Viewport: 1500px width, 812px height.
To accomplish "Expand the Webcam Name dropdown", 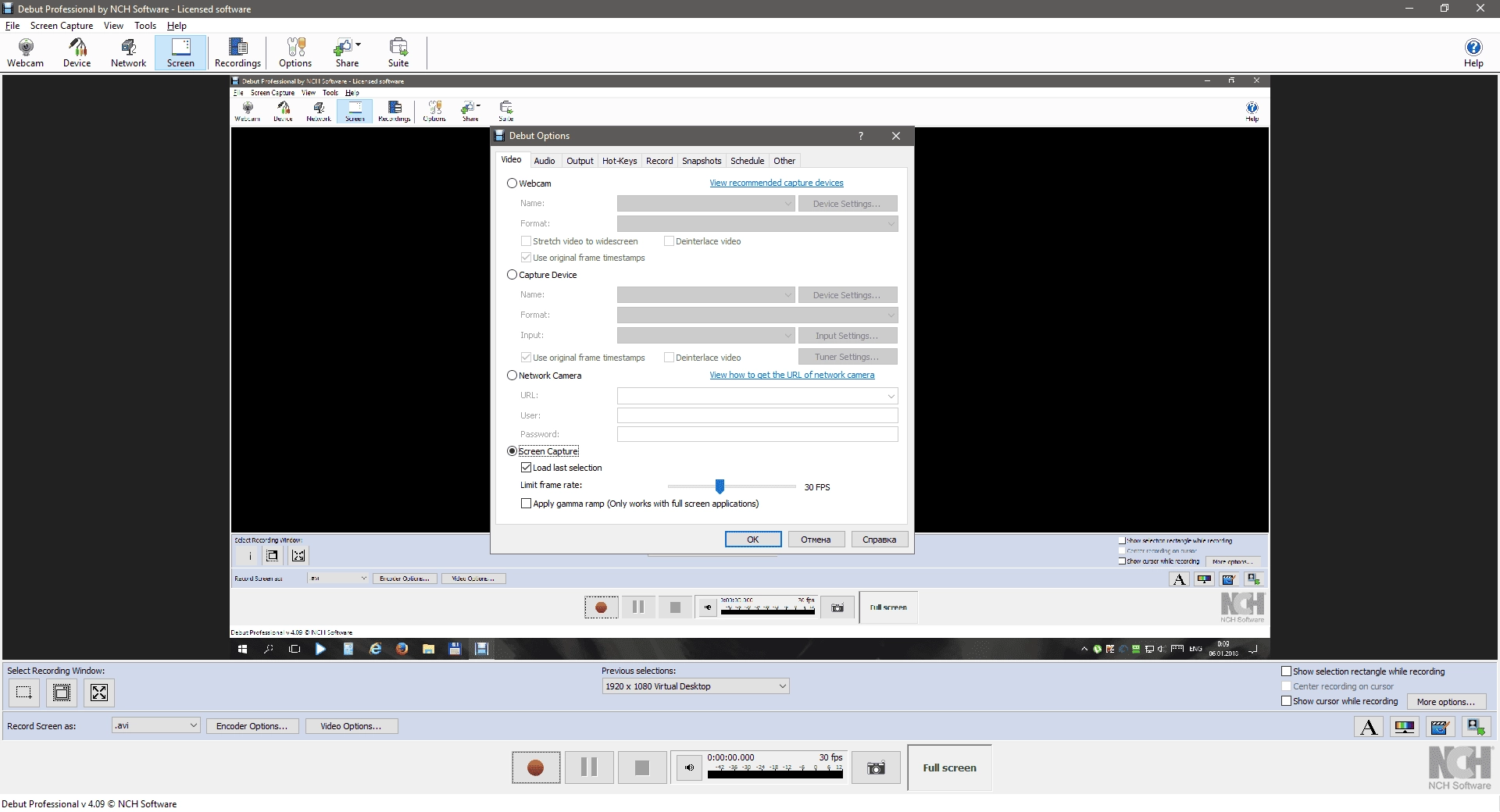I will [705, 204].
